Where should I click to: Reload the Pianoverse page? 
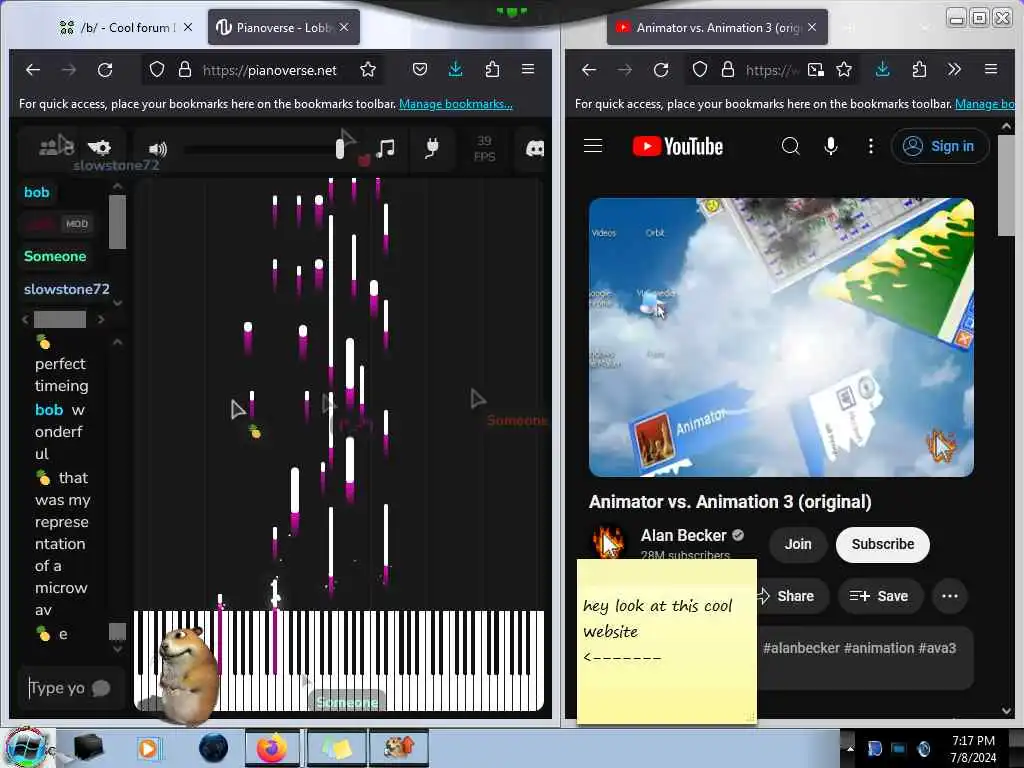(x=105, y=70)
